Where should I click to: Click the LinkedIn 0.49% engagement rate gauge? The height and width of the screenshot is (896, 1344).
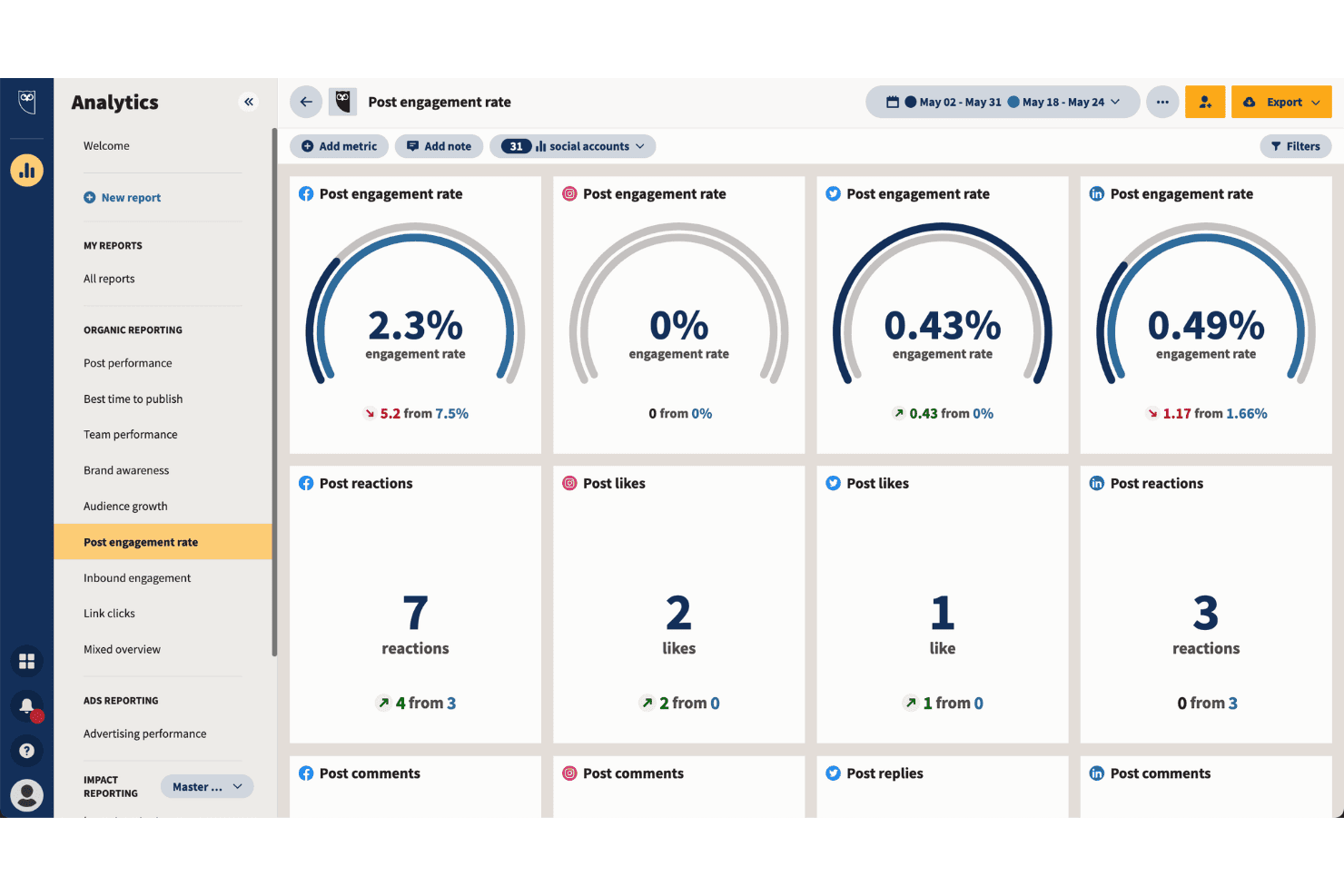coord(1206,305)
